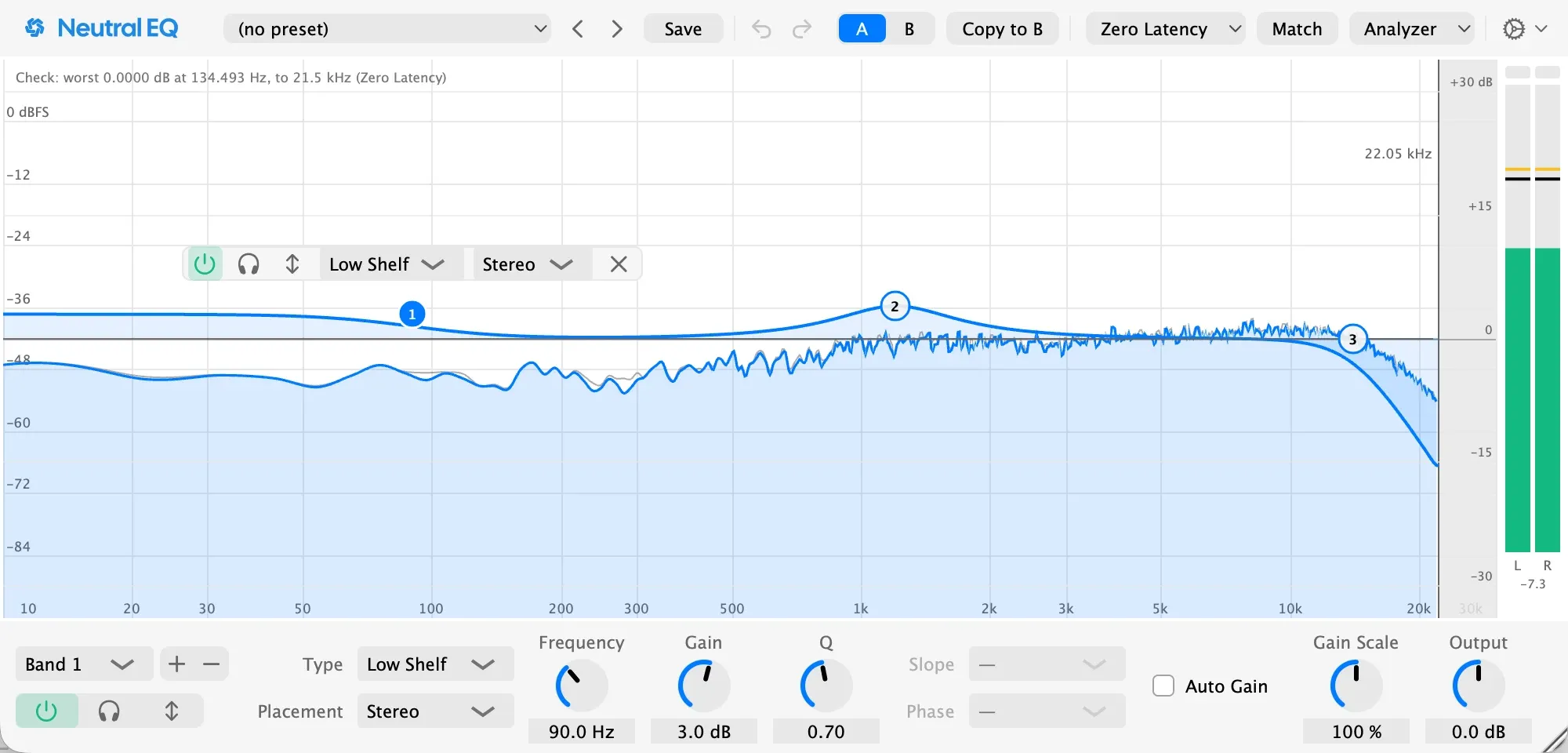Viewport: 1568px width, 753px height.
Task: Click bottom panel headphones solo icon
Action: [x=109, y=711]
